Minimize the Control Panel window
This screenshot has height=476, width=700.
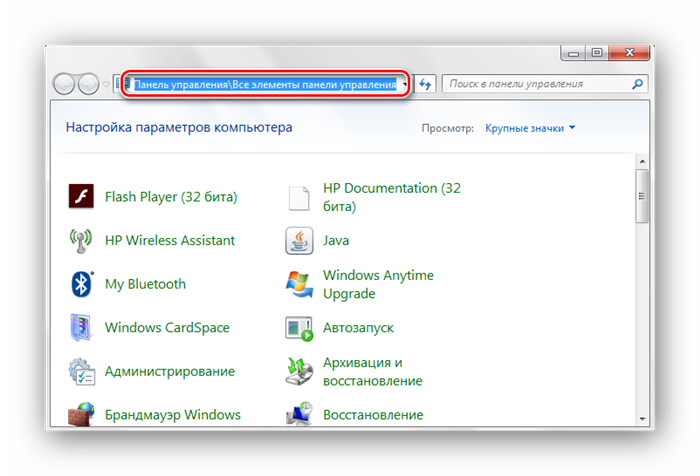pos(573,53)
